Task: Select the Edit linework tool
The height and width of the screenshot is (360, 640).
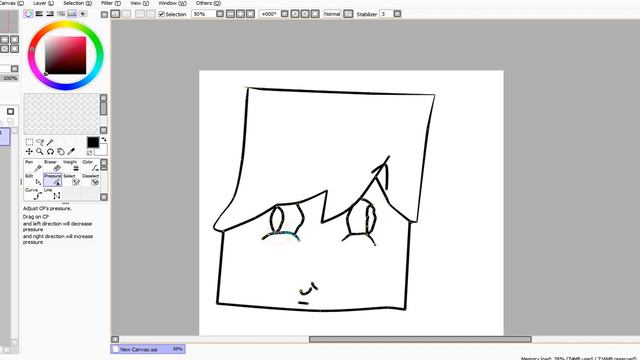Action: pyautogui.click(x=34, y=180)
